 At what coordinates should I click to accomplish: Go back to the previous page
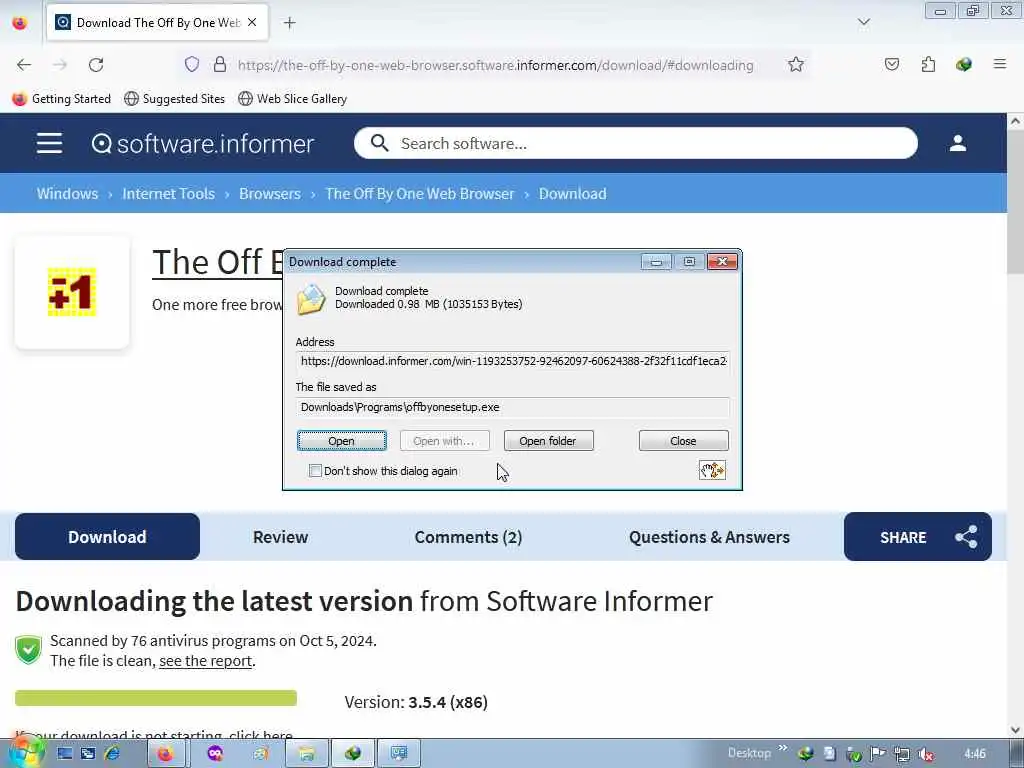point(24,65)
